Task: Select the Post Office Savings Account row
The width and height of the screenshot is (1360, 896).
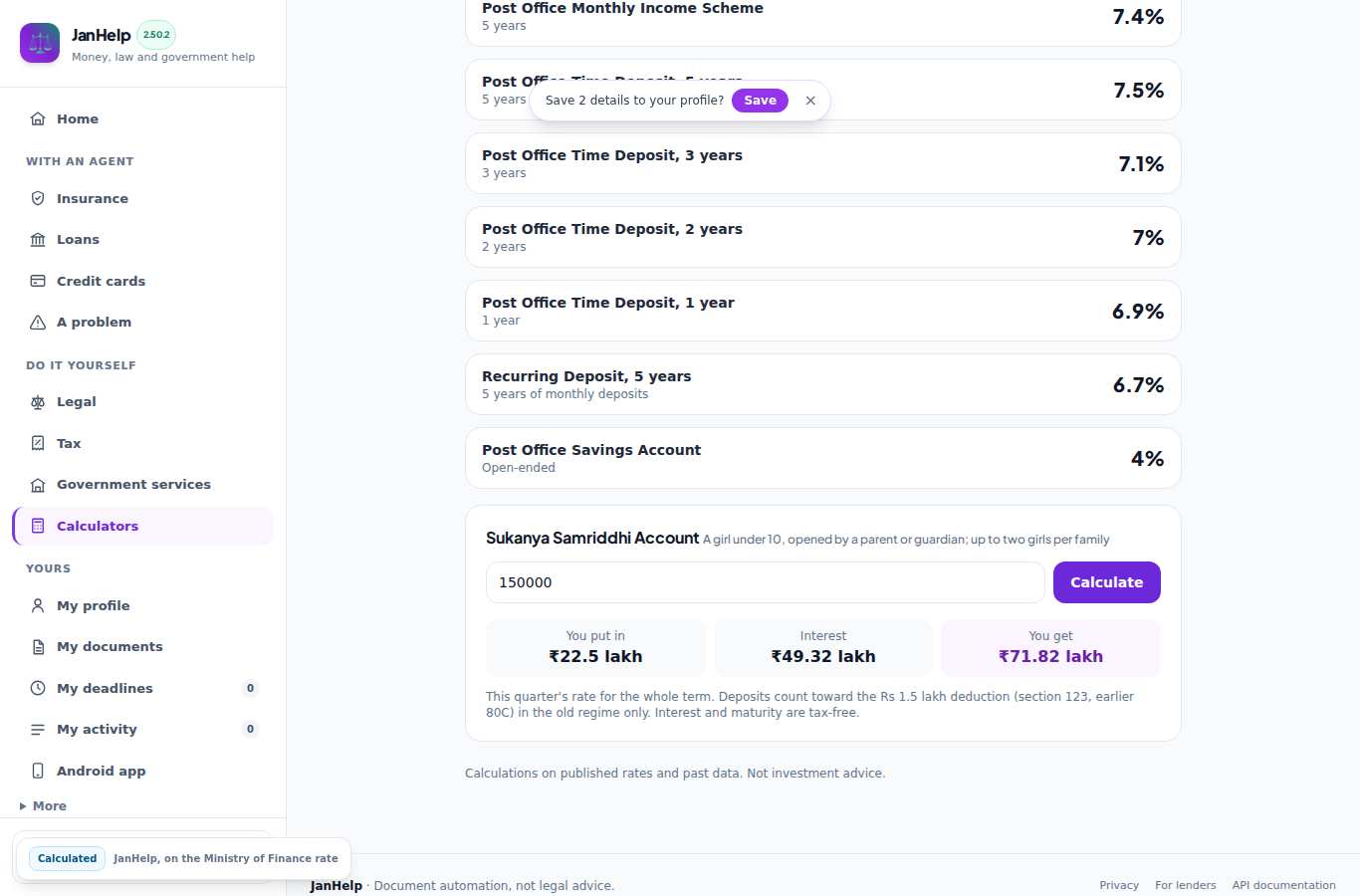Action: (822, 458)
